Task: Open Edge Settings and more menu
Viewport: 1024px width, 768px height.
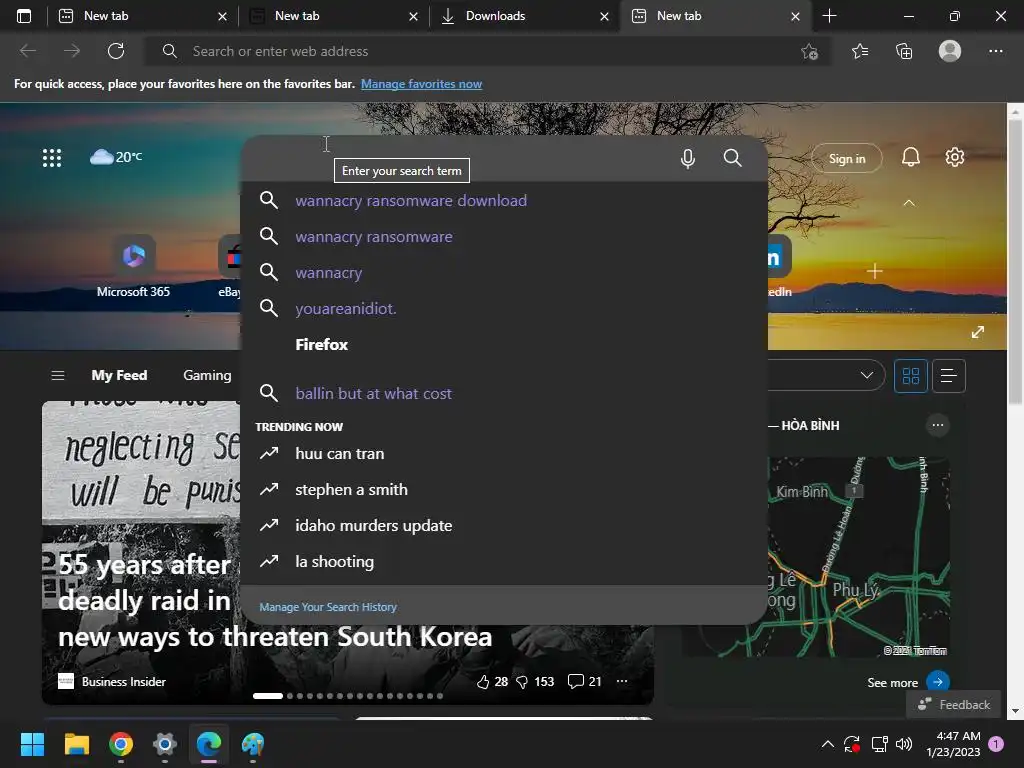Action: [995, 51]
